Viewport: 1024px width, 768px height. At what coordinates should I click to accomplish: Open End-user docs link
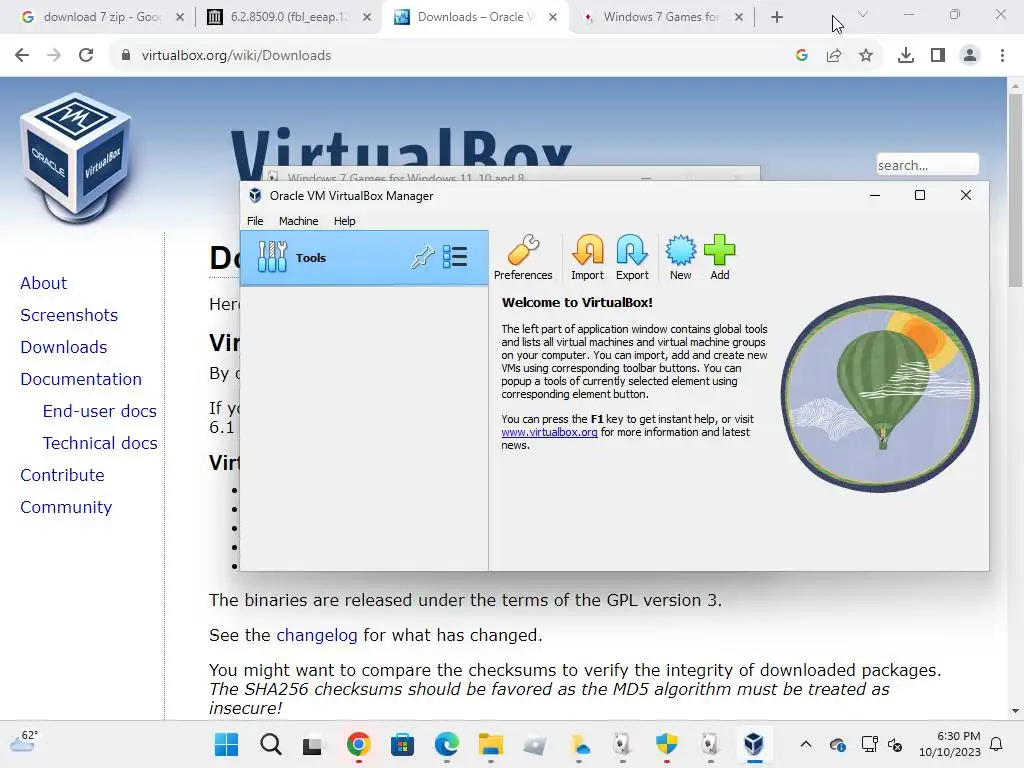pos(99,411)
